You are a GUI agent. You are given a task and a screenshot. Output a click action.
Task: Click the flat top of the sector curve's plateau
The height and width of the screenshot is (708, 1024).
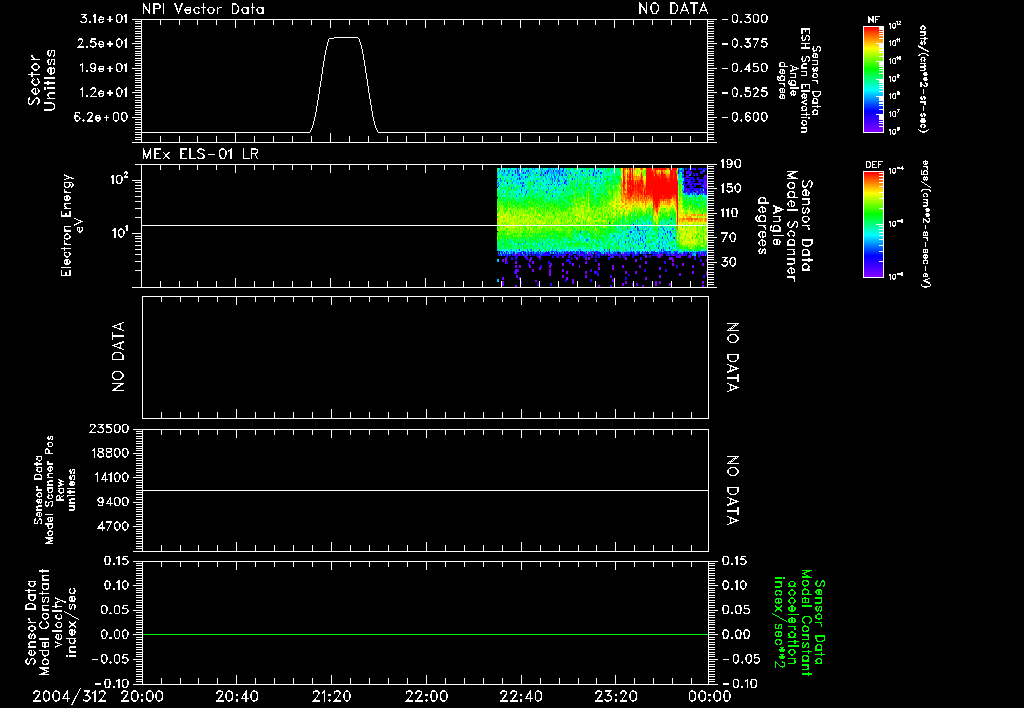[344, 38]
